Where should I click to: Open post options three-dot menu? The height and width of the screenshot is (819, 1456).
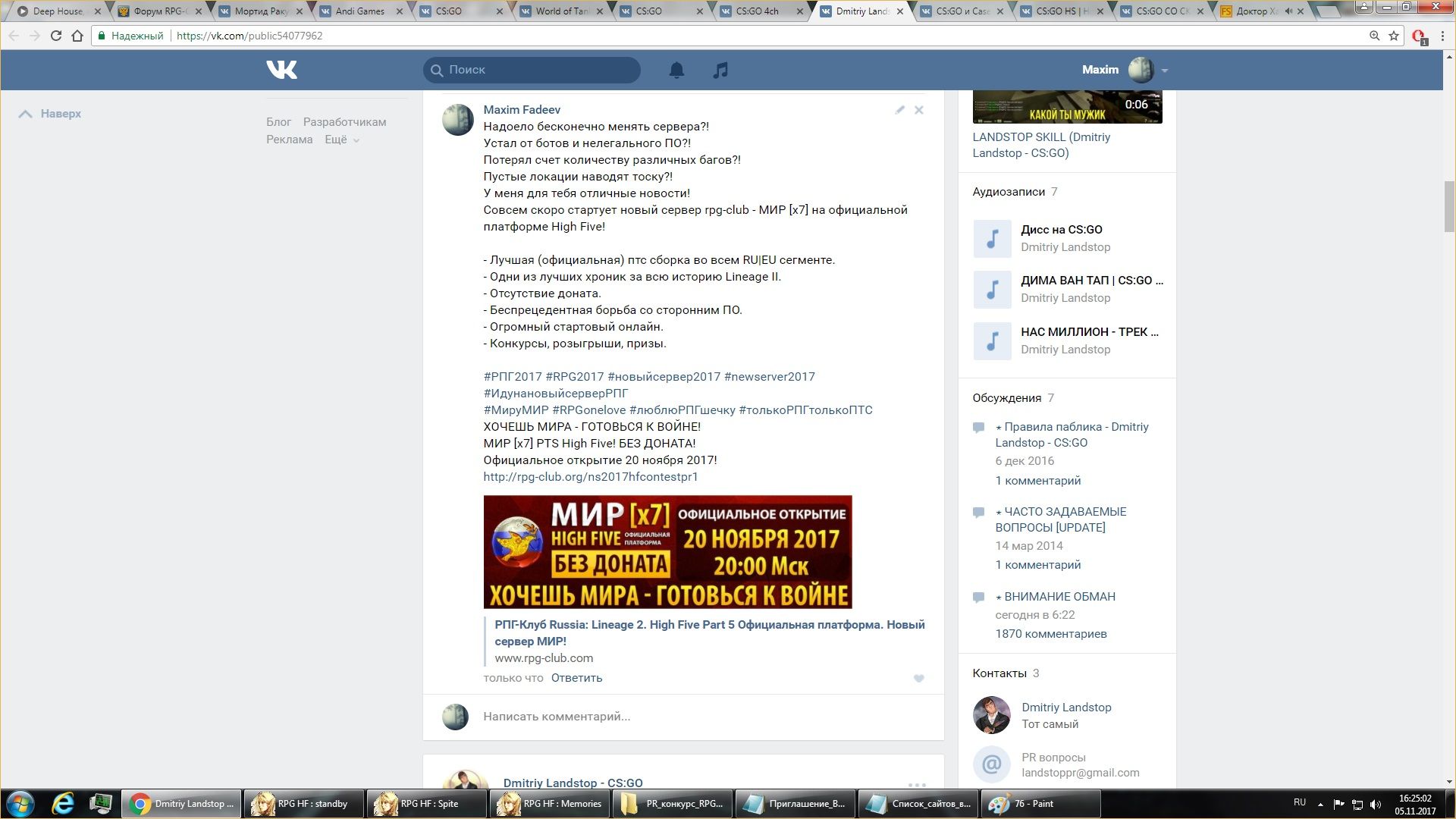click(x=917, y=784)
